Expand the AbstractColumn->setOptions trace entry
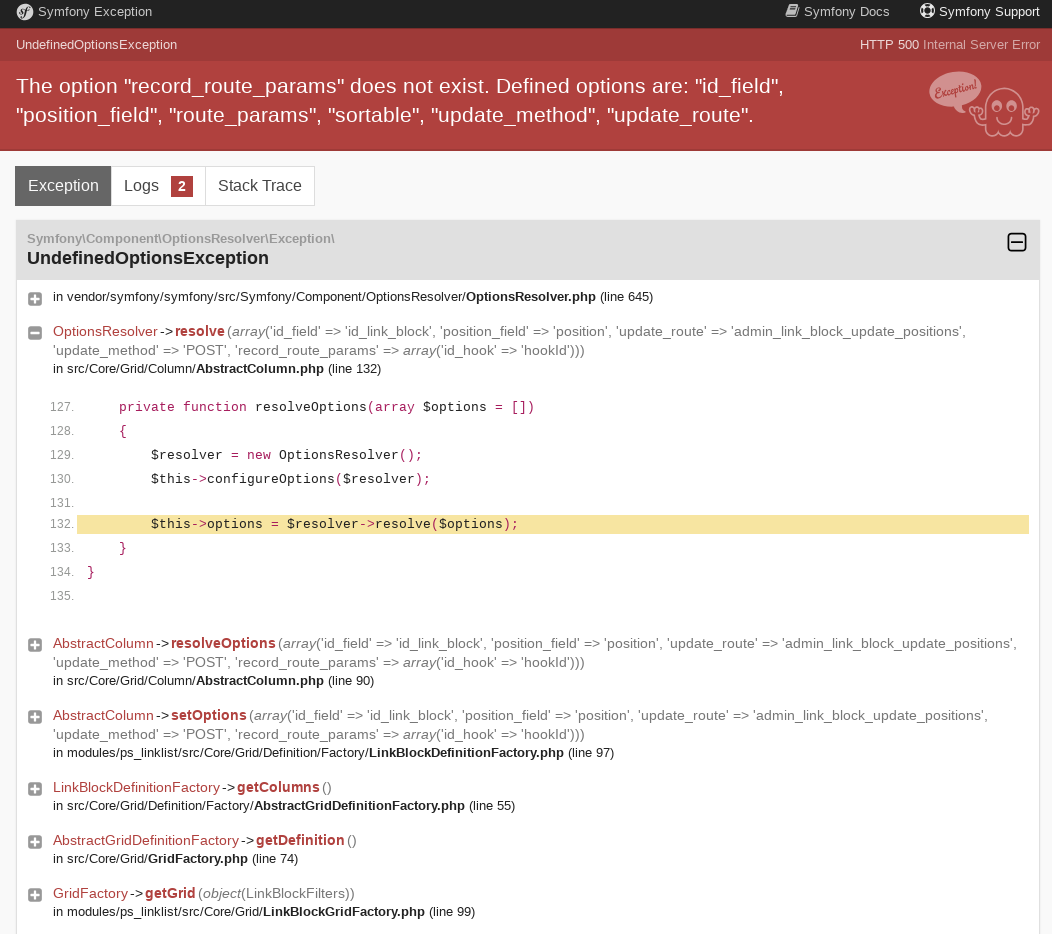Viewport: 1052px width, 934px height. coord(35,717)
